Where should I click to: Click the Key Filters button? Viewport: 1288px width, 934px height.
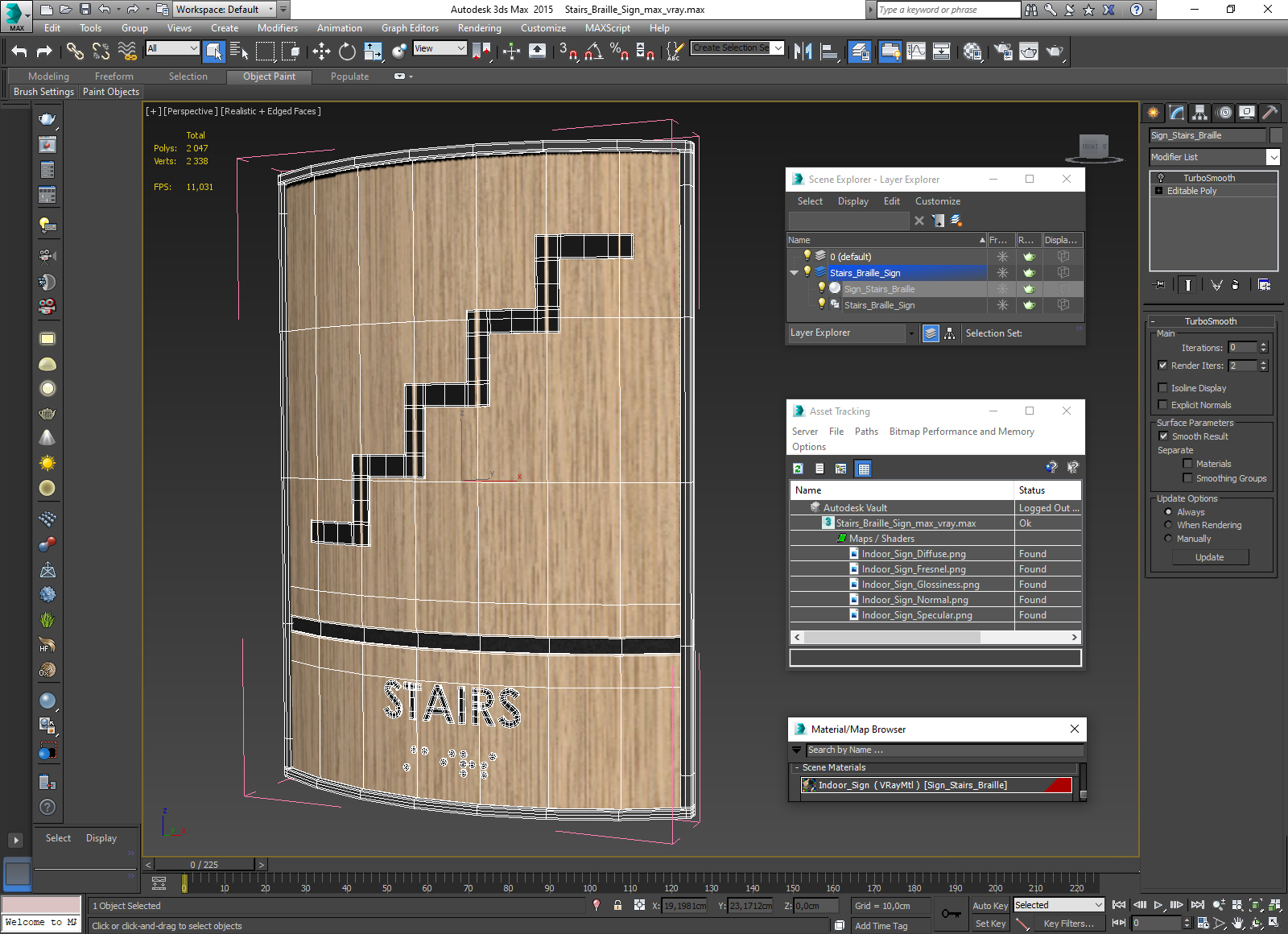1068,924
